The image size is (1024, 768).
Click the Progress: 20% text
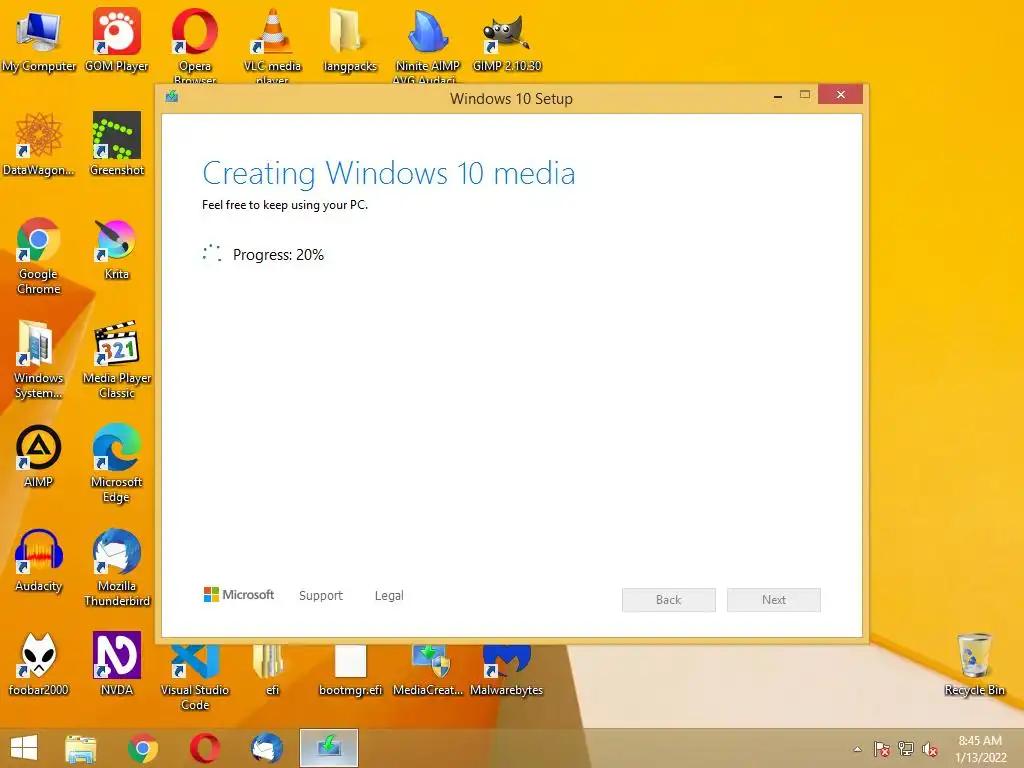[x=278, y=255]
